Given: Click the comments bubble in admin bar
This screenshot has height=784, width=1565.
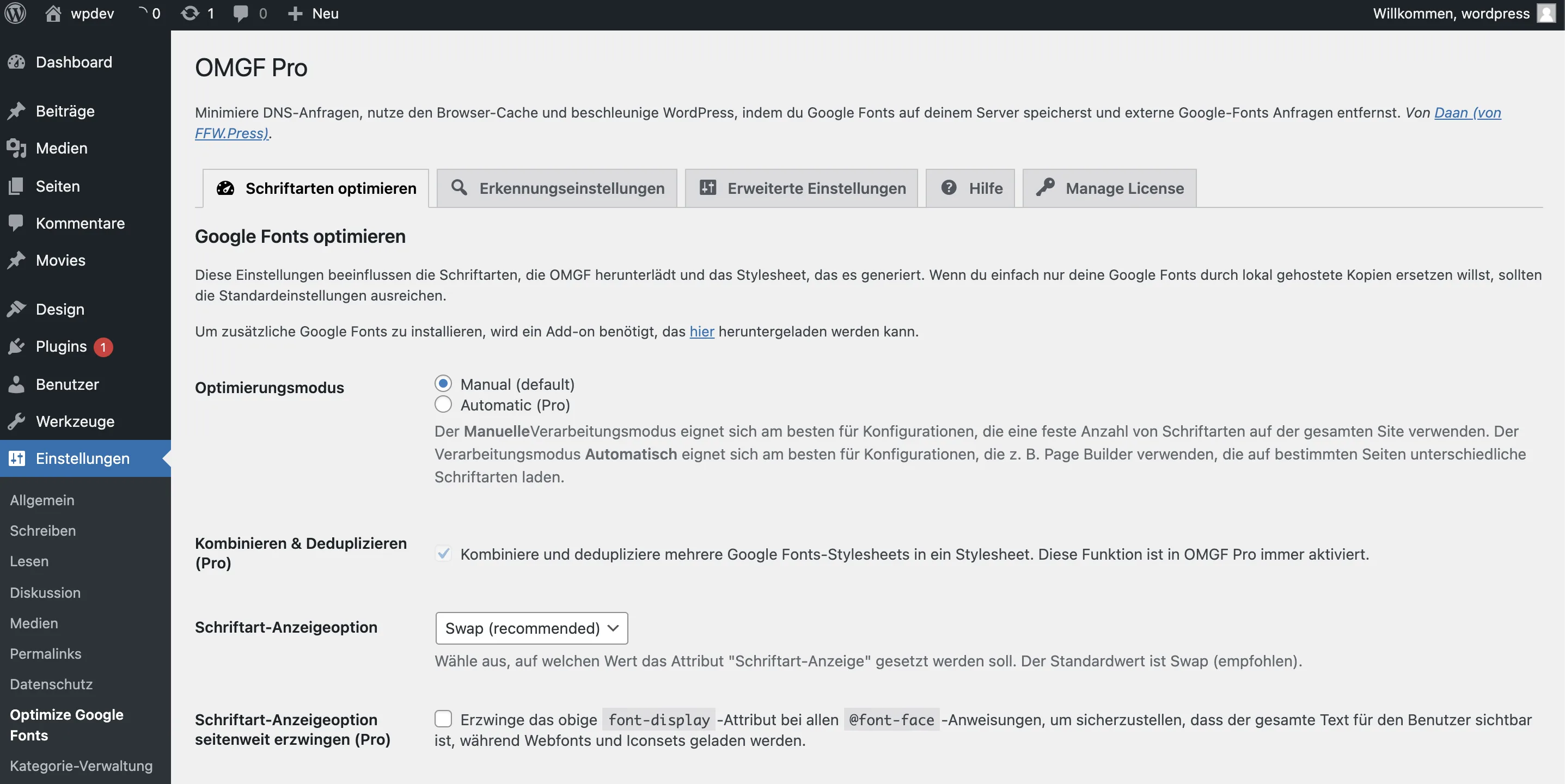Looking at the screenshot, I should point(241,14).
